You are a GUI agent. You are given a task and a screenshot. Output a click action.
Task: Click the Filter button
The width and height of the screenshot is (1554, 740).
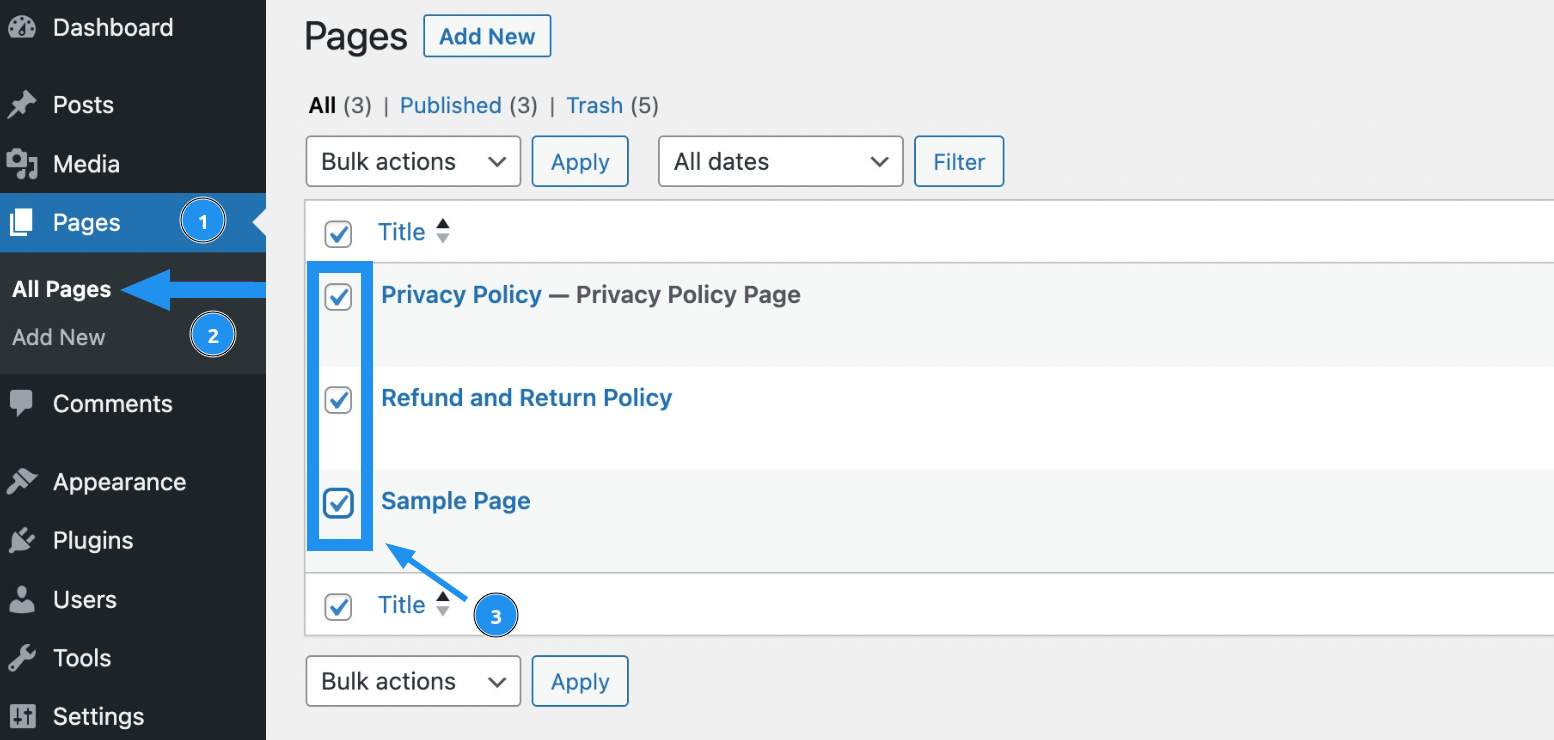click(x=959, y=162)
